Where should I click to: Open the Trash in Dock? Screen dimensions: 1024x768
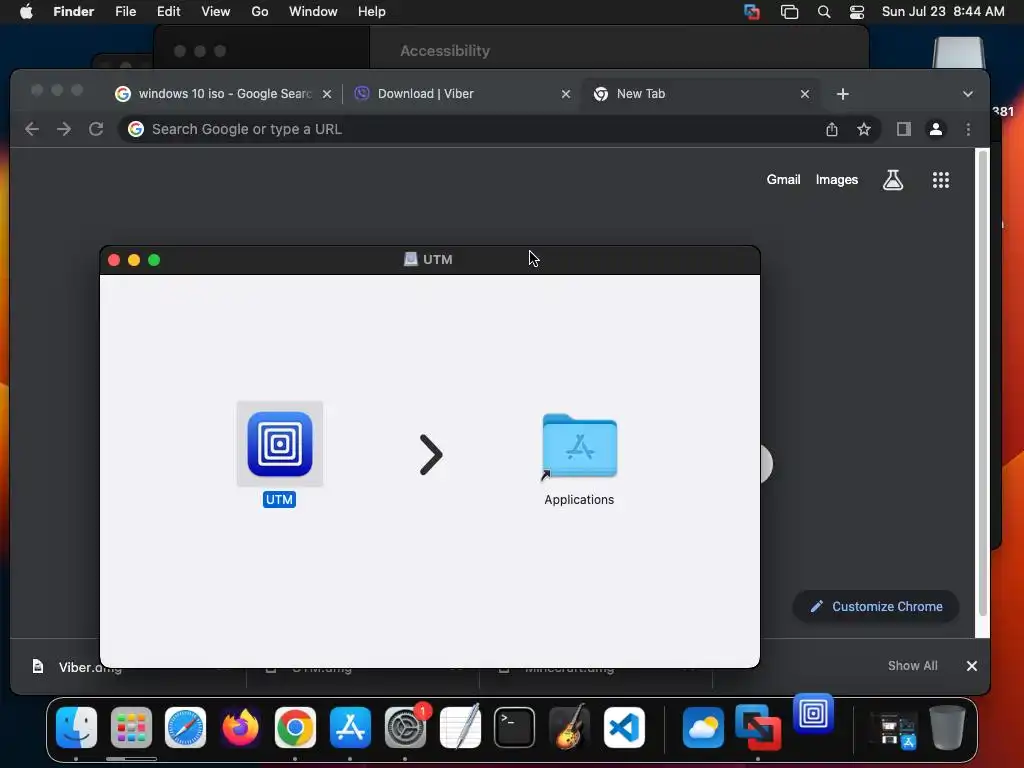(x=947, y=728)
